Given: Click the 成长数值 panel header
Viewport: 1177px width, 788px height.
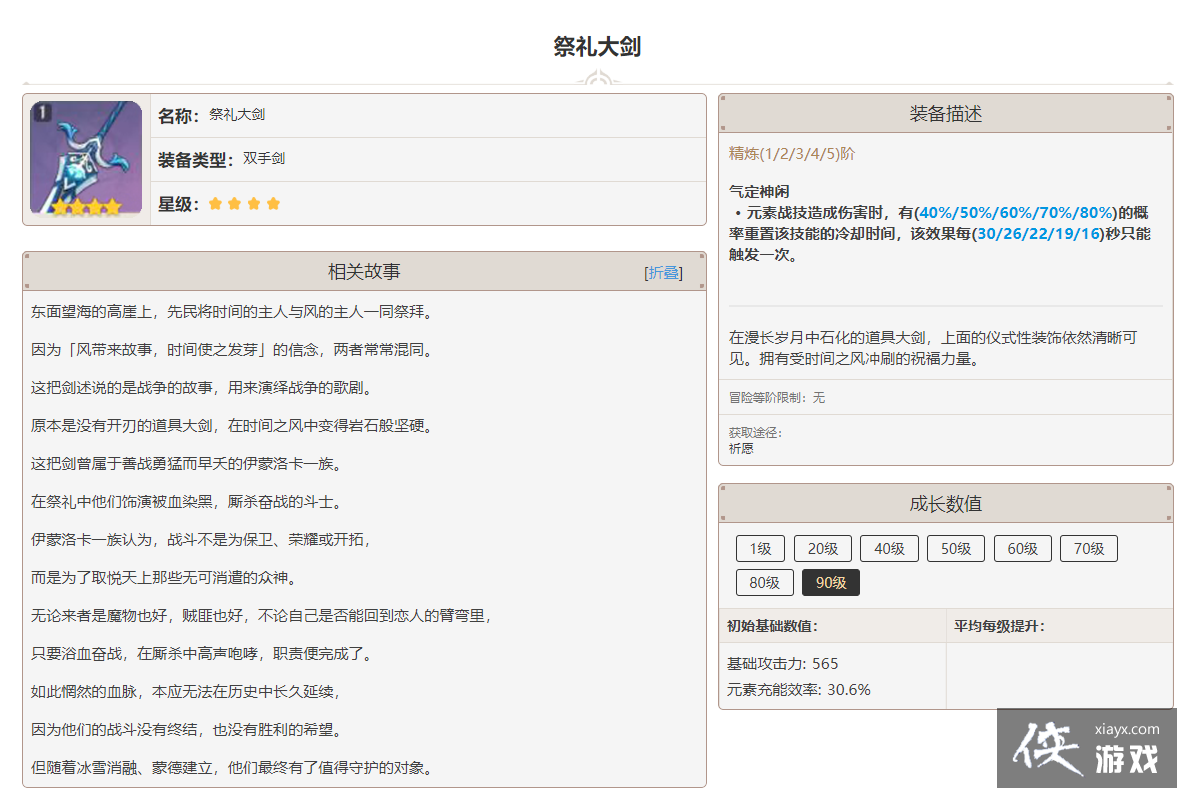Looking at the screenshot, I should click(x=945, y=504).
